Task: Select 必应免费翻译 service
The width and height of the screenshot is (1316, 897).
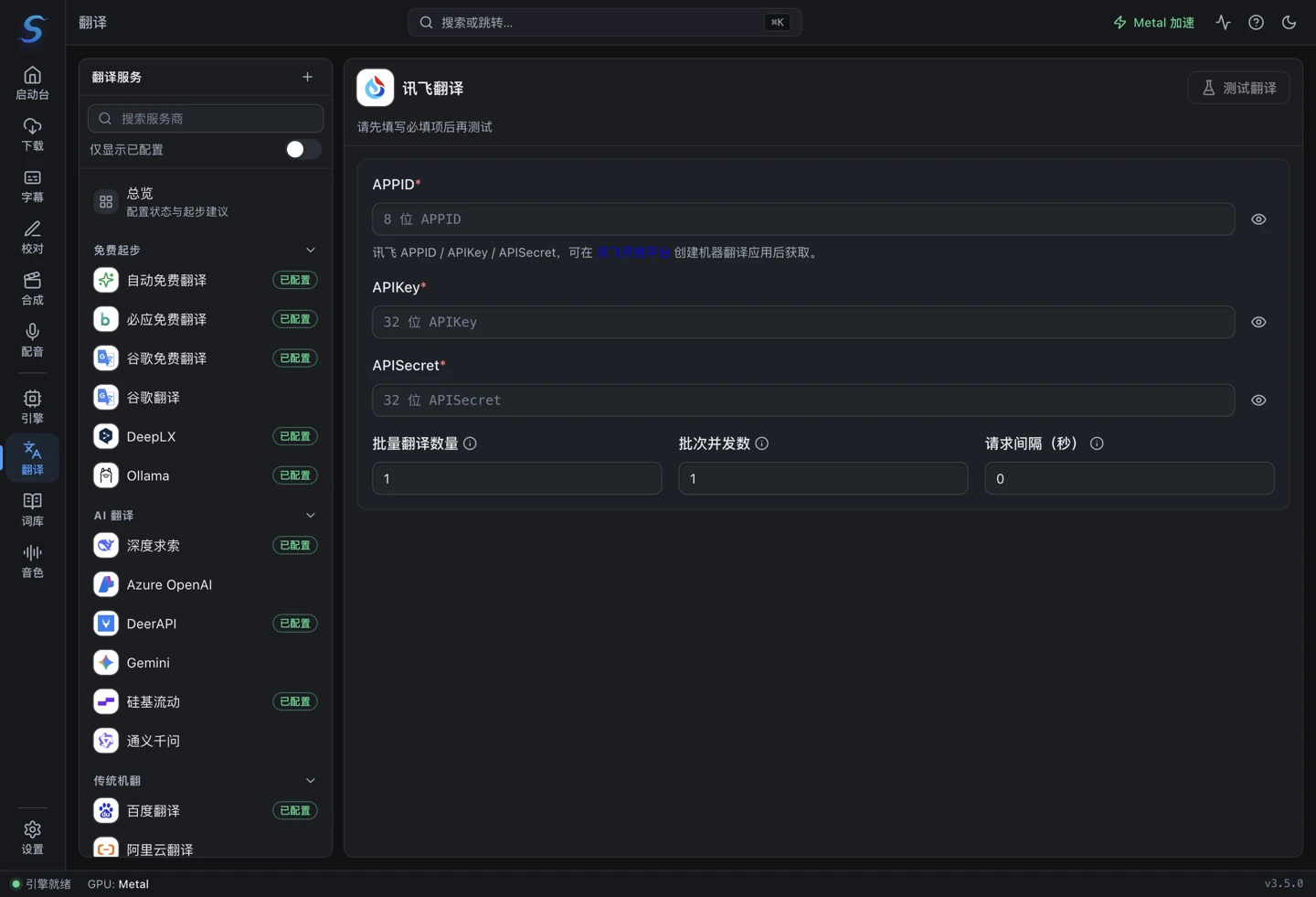Action: [x=206, y=319]
